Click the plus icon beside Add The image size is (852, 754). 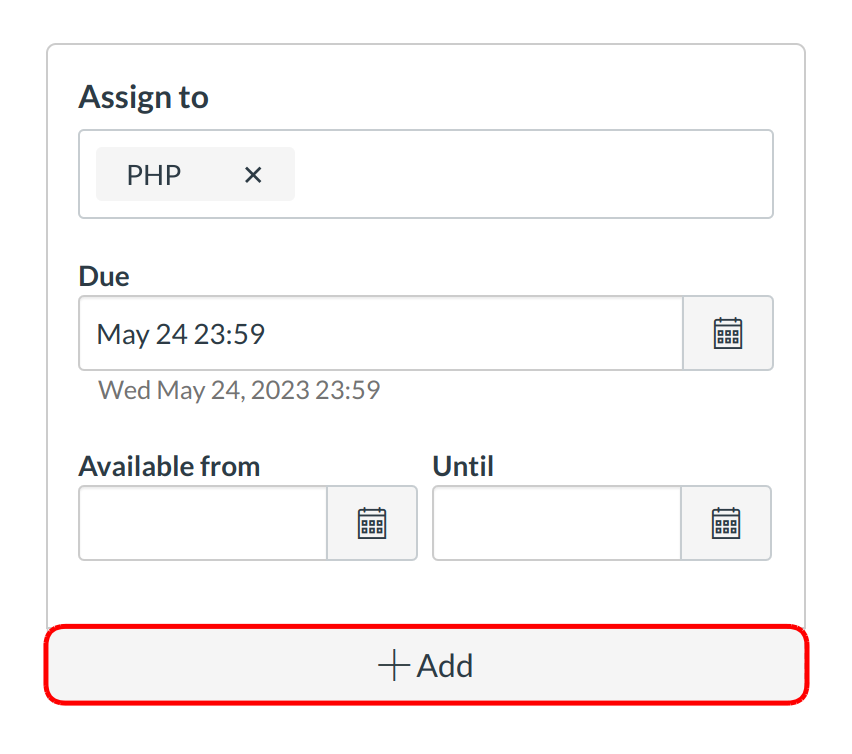pos(394,666)
